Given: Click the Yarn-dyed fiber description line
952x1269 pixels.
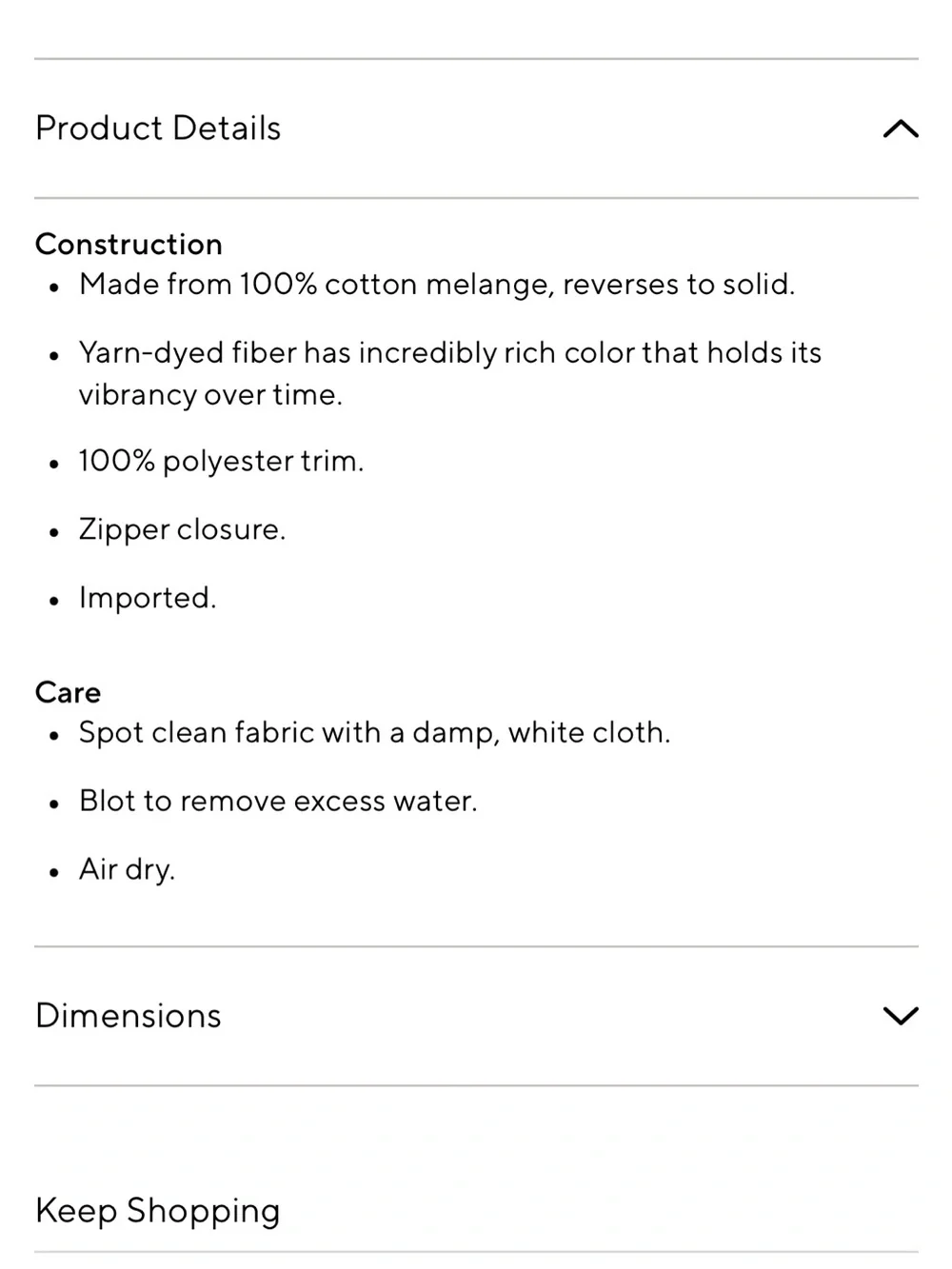Looking at the screenshot, I should [x=450, y=353].
